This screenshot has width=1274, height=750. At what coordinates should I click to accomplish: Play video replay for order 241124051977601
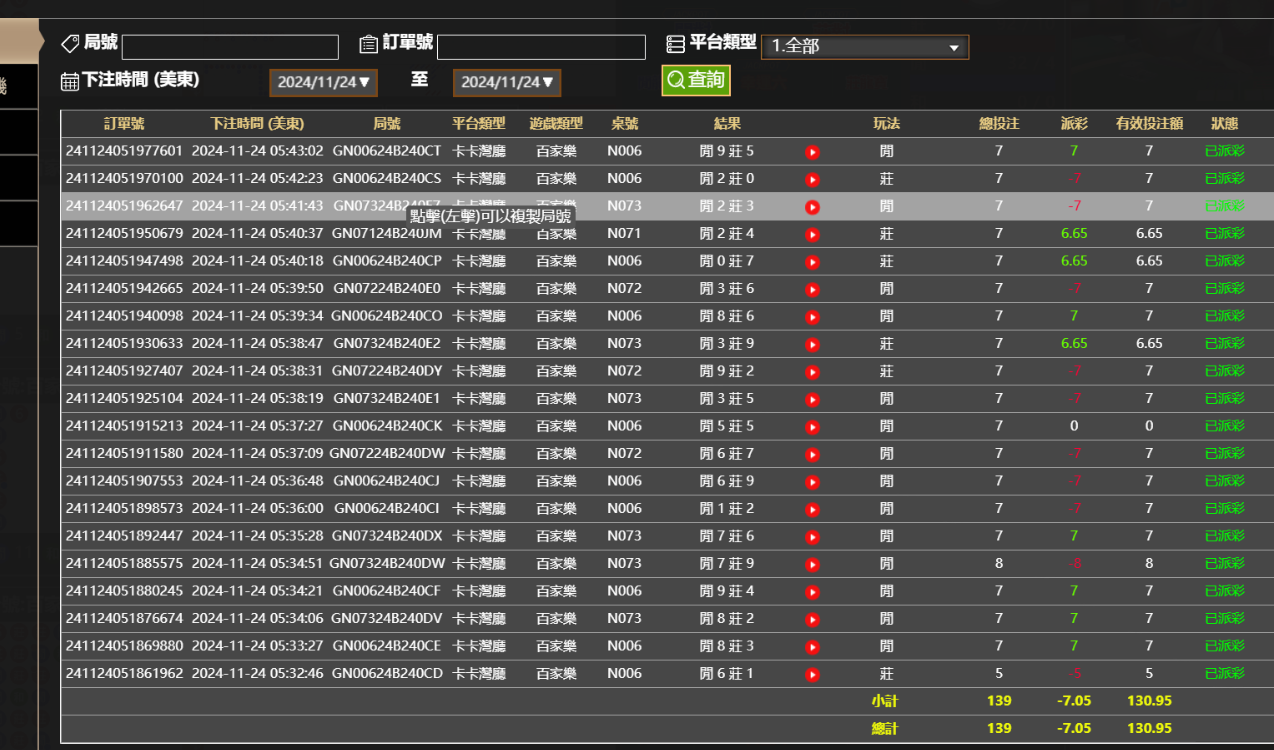(812, 152)
